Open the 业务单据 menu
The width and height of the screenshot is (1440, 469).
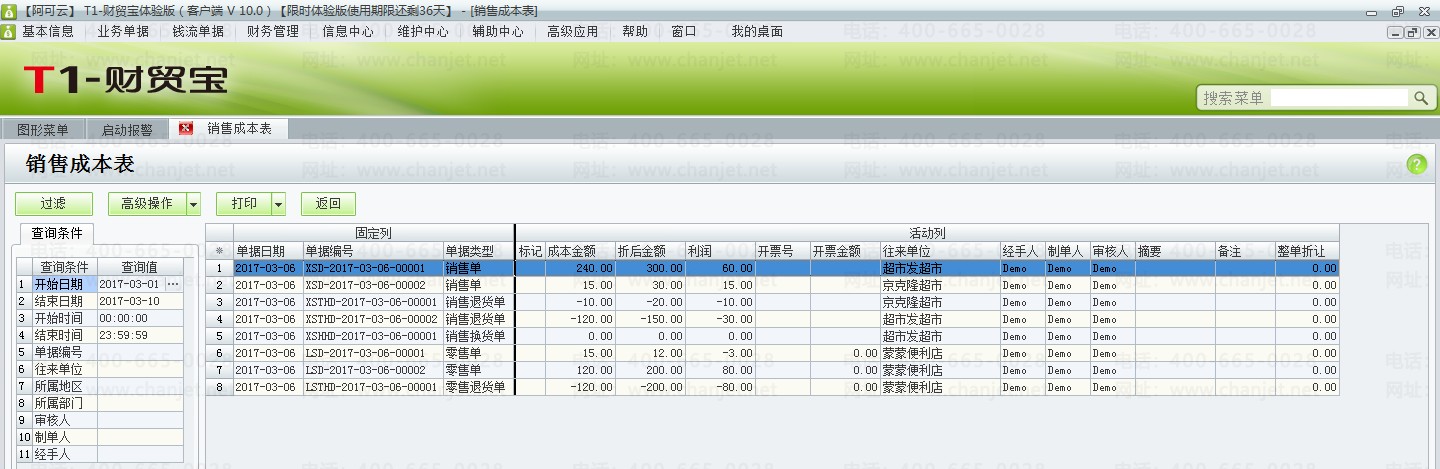(x=123, y=31)
